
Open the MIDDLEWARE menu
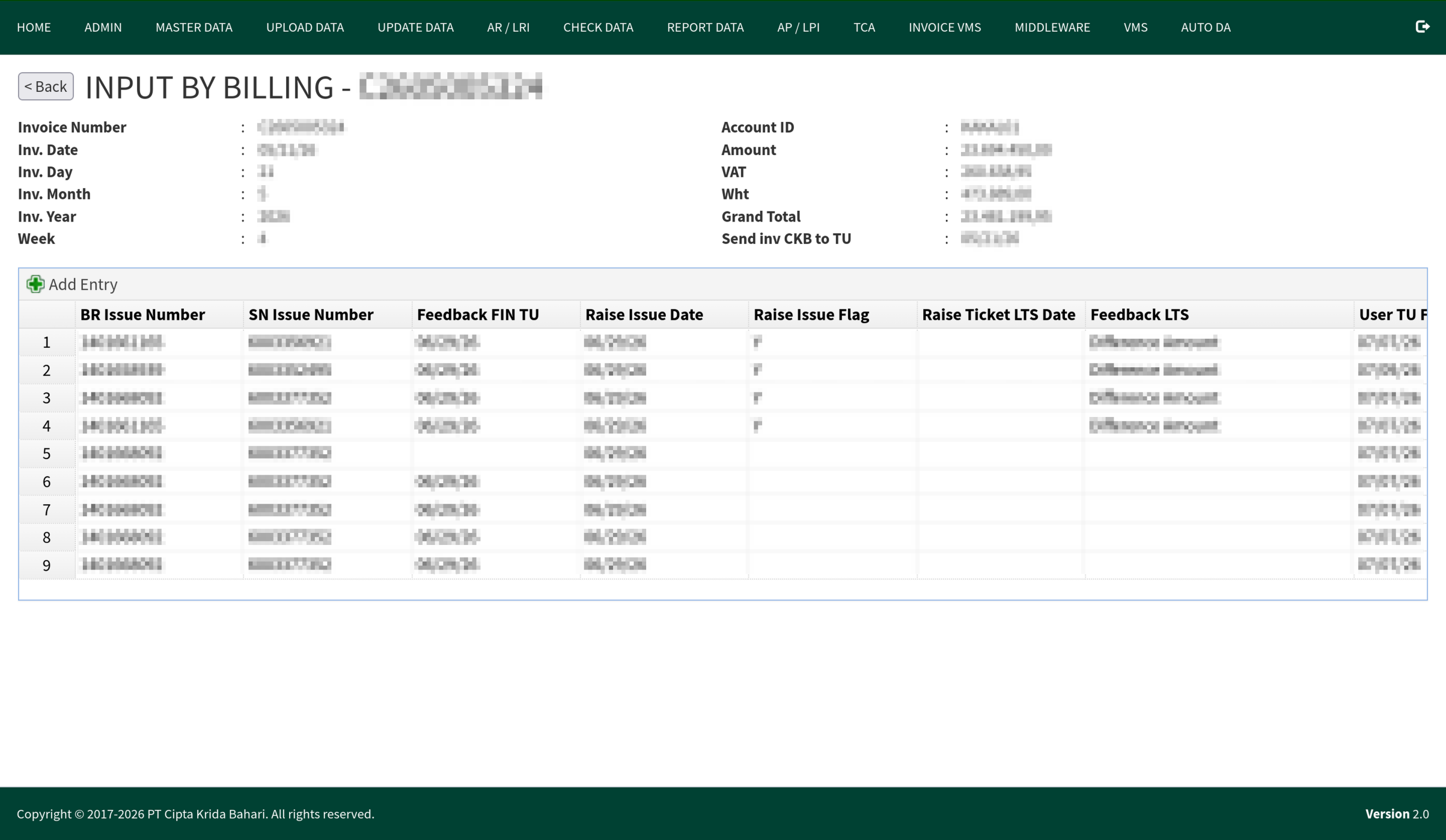coord(1052,28)
